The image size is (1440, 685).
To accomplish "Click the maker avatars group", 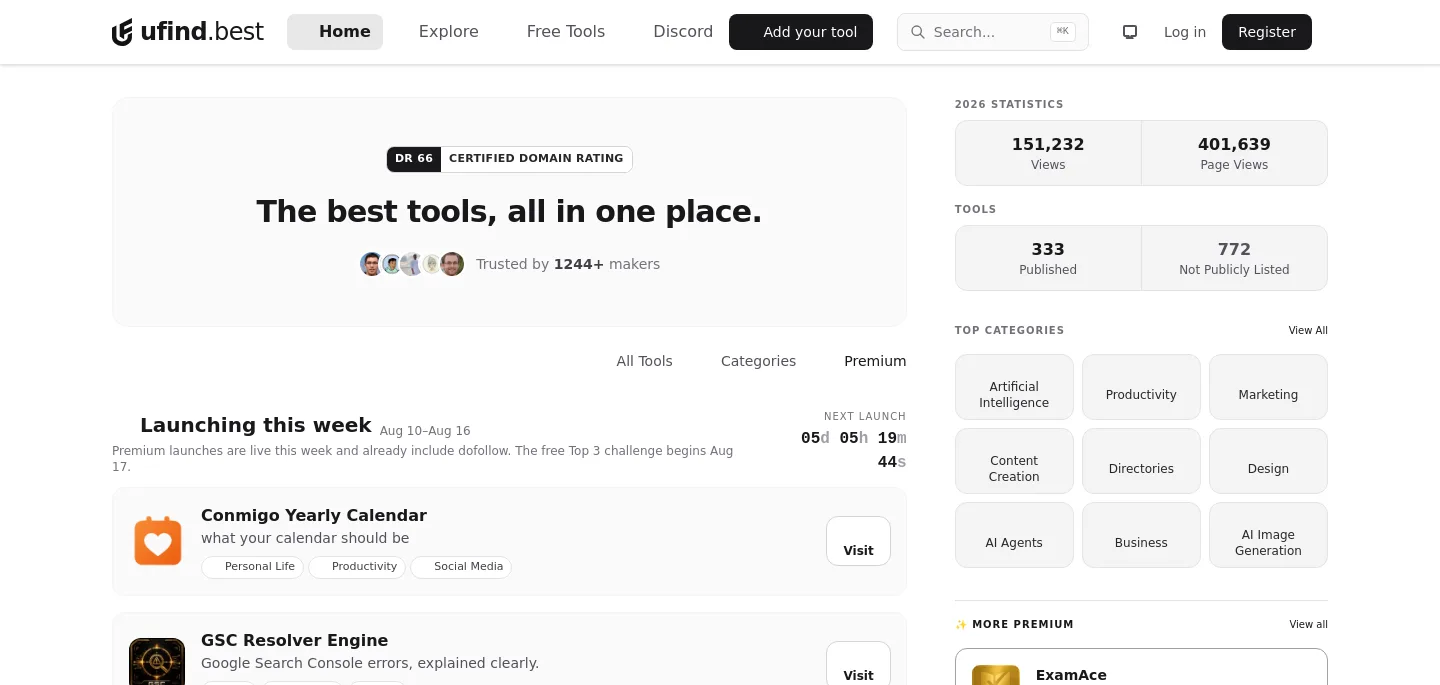I will click(412, 264).
